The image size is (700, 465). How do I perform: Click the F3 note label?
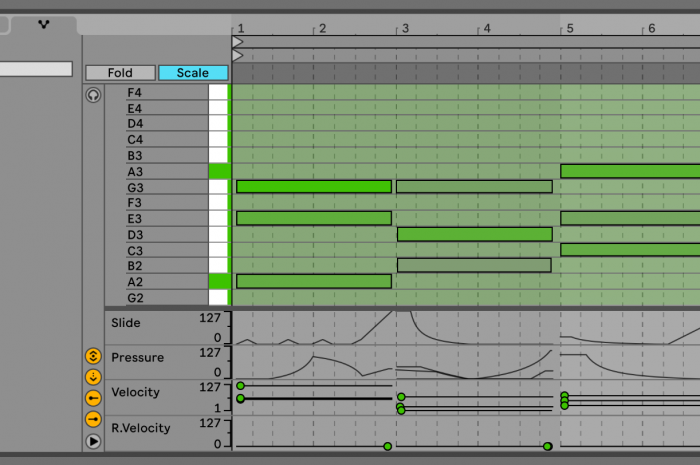(x=134, y=203)
